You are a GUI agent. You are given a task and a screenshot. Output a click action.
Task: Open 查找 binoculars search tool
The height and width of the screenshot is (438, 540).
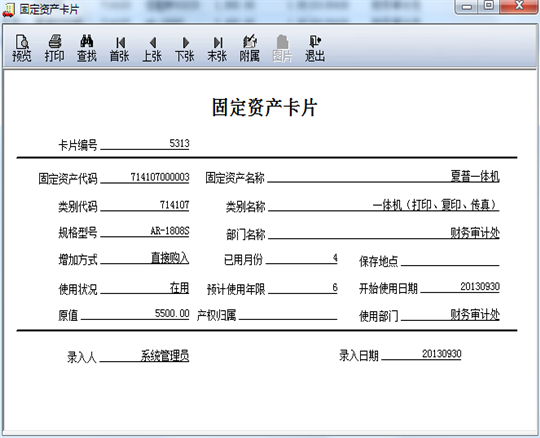coord(86,48)
